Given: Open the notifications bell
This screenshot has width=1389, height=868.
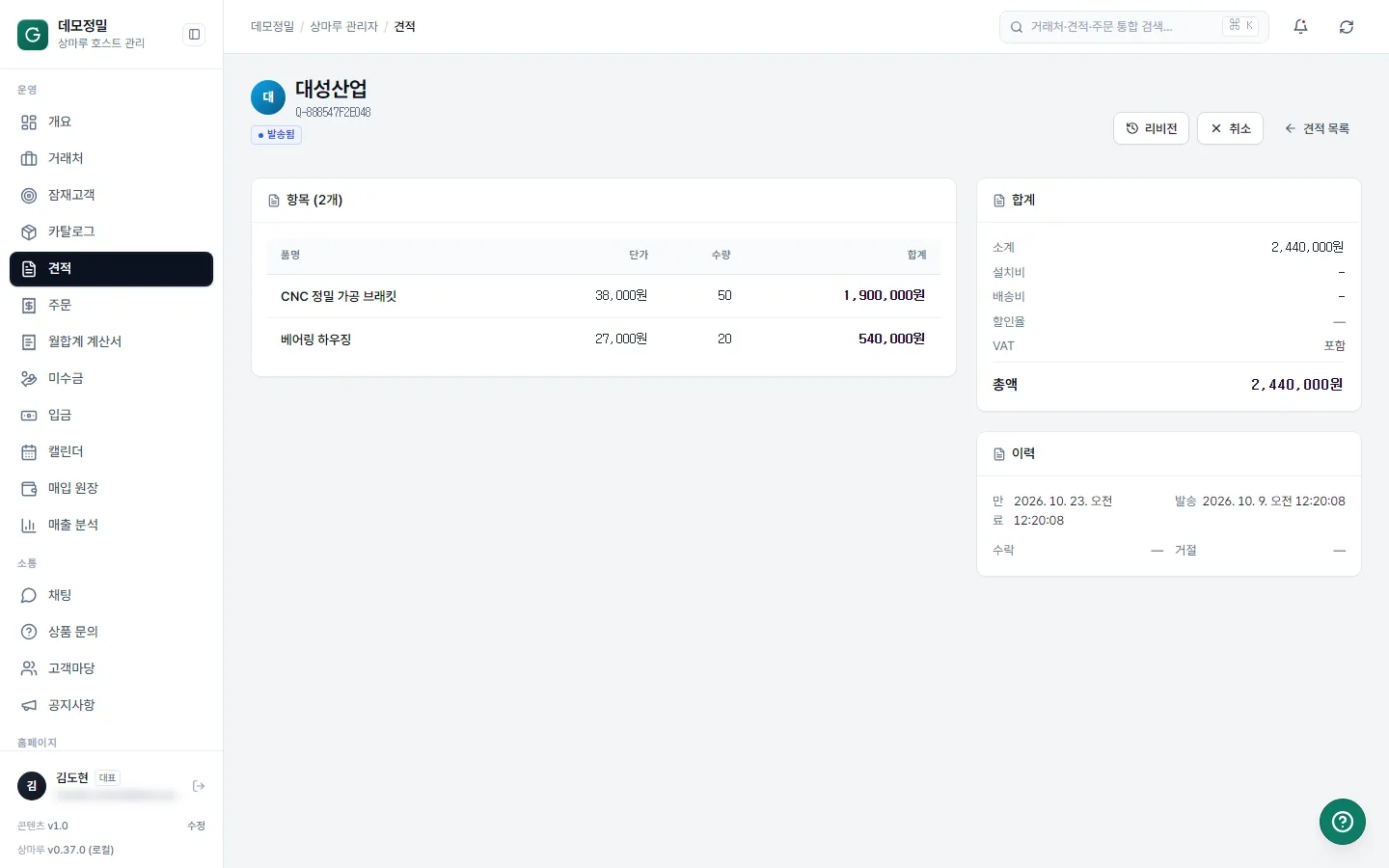Looking at the screenshot, I should (x=1300, y=27).
